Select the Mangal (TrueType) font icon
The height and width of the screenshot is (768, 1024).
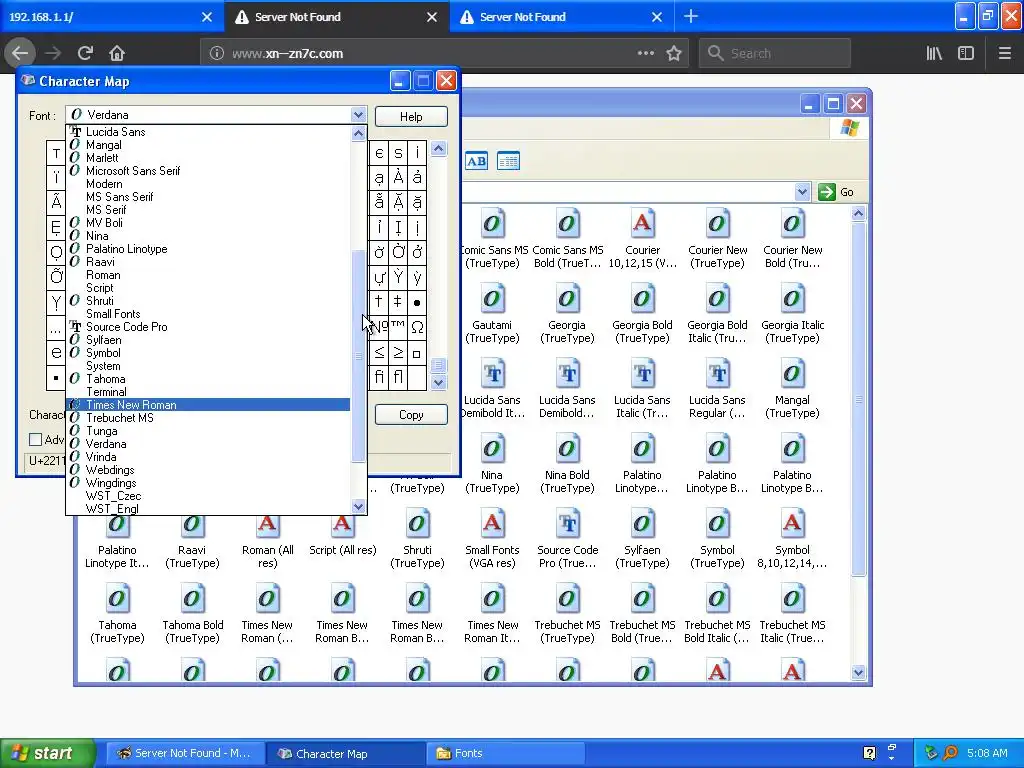click(x=792, y=389)
